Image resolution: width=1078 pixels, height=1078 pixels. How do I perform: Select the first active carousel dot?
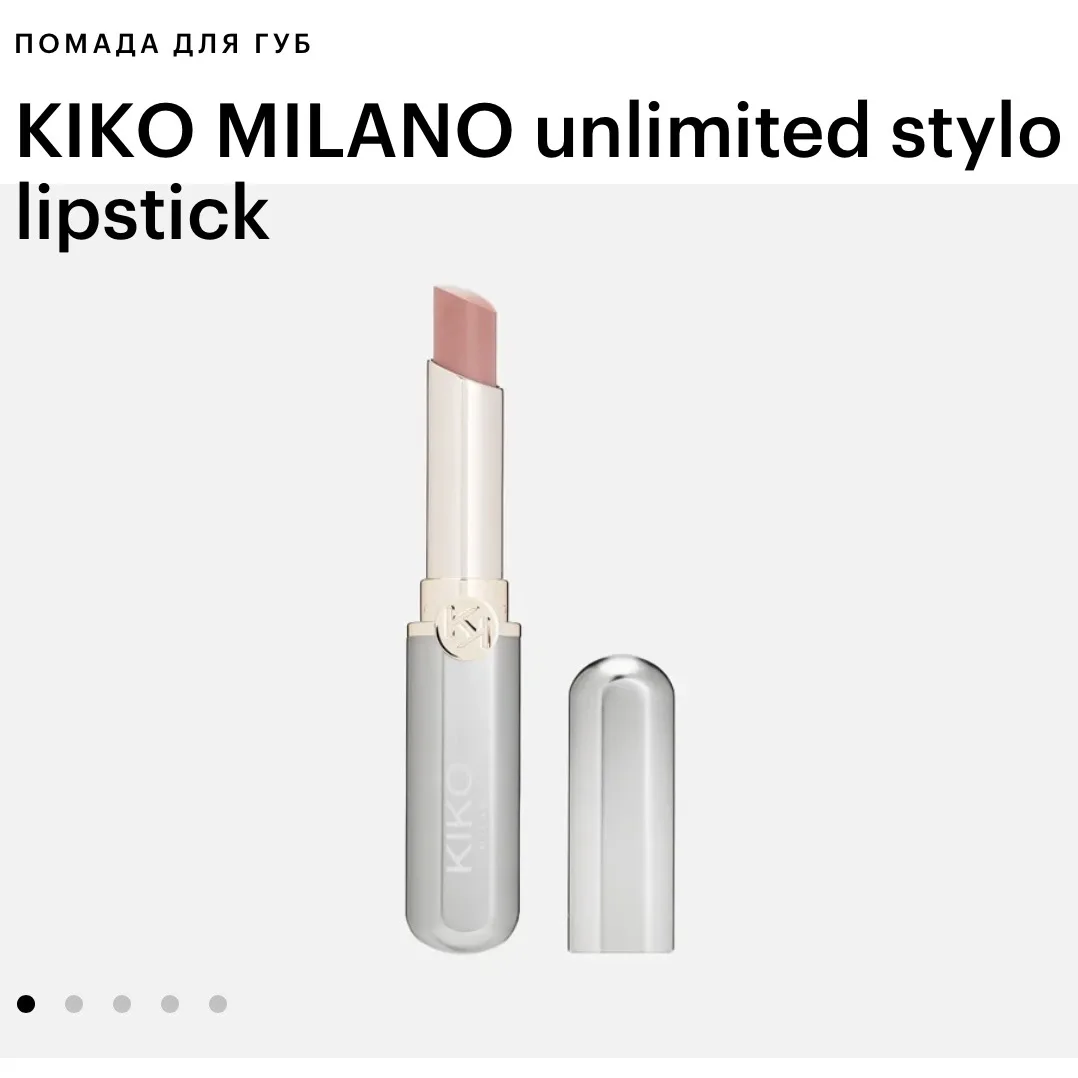point(25,1004)
